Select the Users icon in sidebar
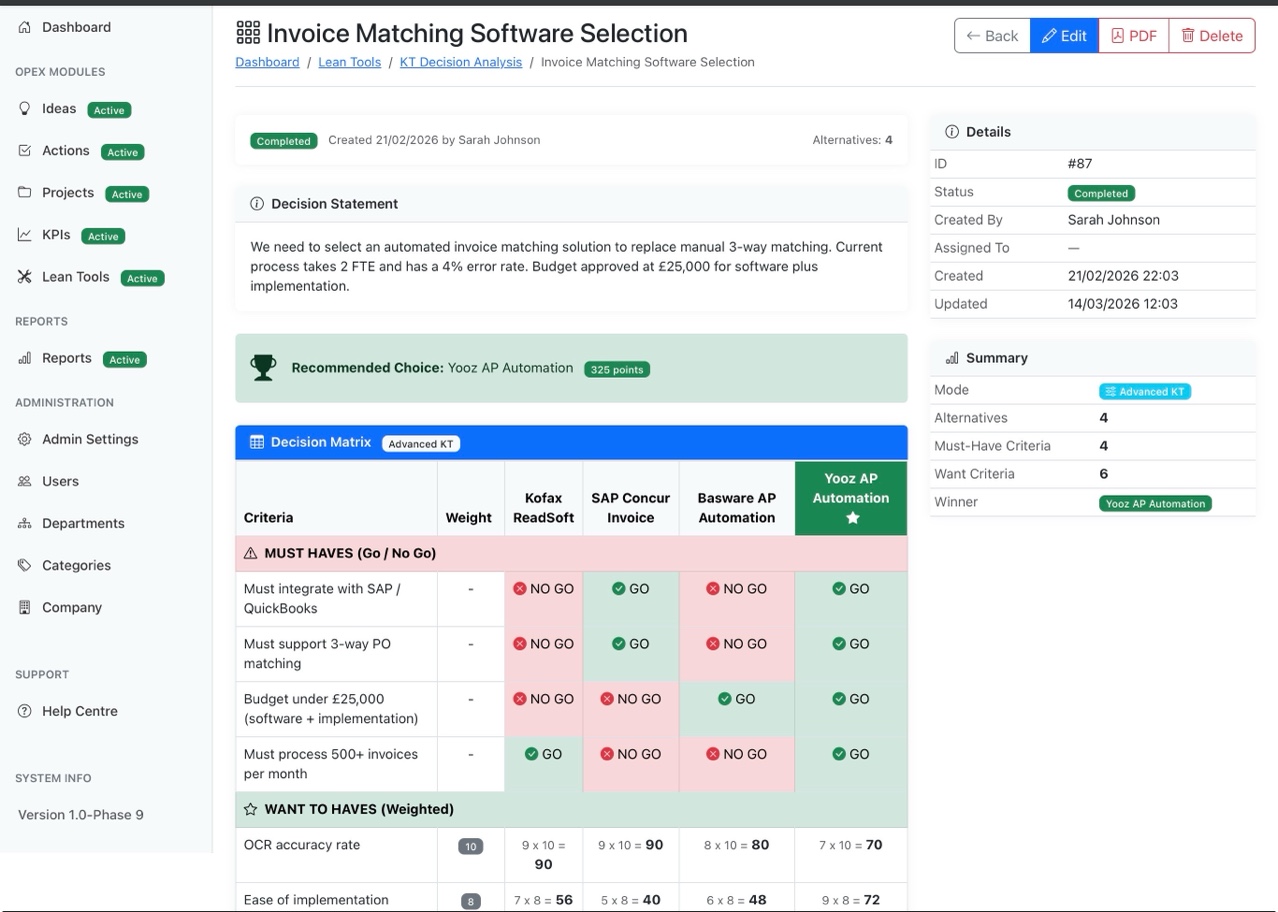This screenshot has height=912, width=1278. tap(24, 481)
